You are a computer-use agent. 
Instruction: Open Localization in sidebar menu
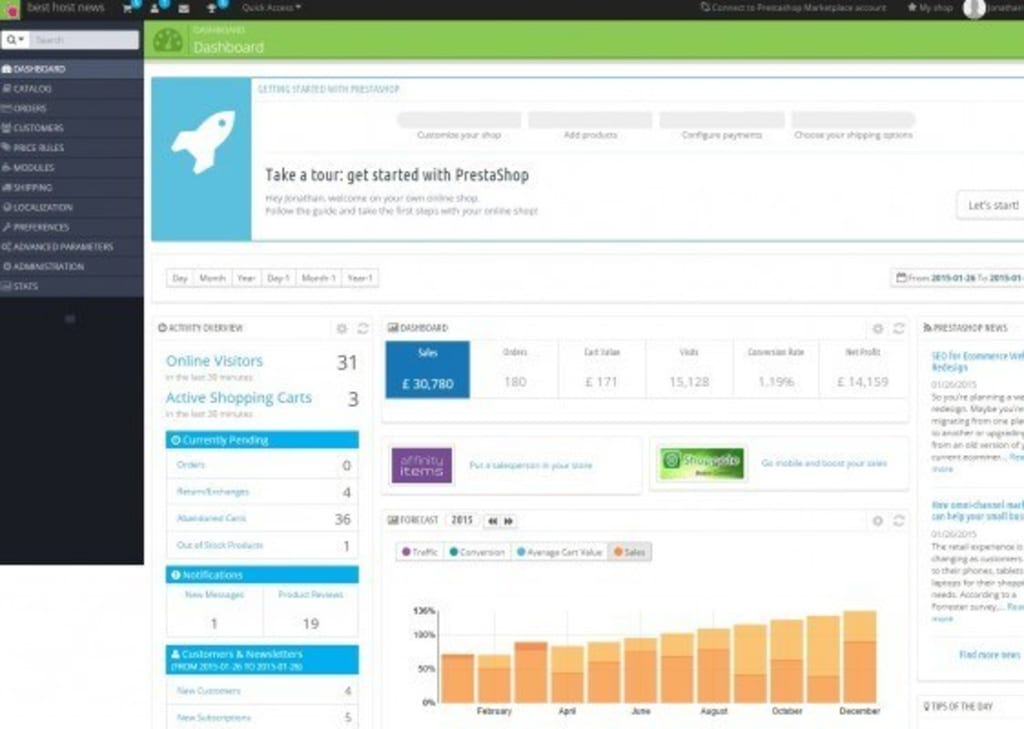(72, 207)
